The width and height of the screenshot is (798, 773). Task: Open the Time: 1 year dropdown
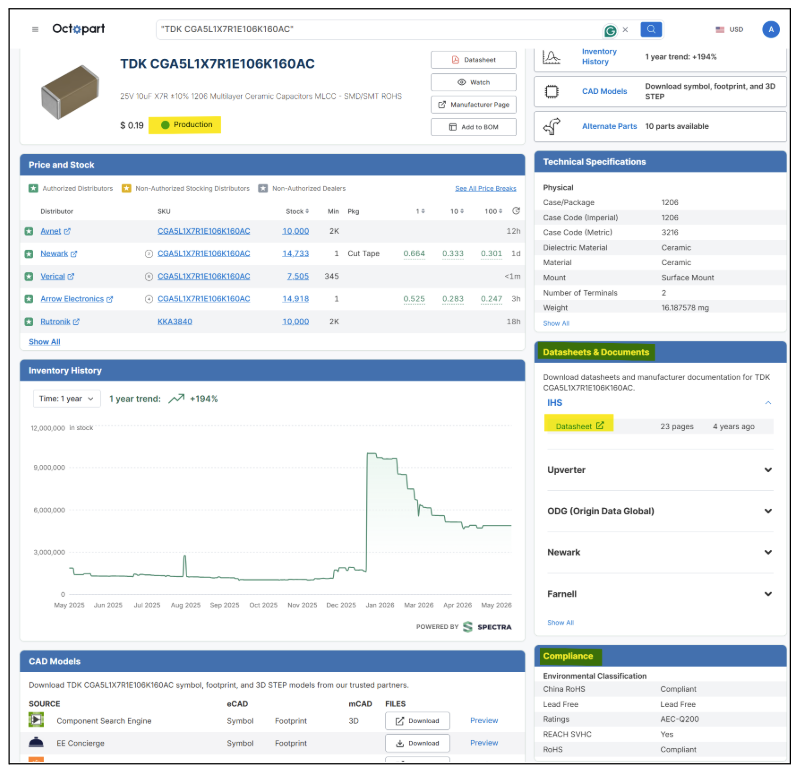[x=66, y=398]
